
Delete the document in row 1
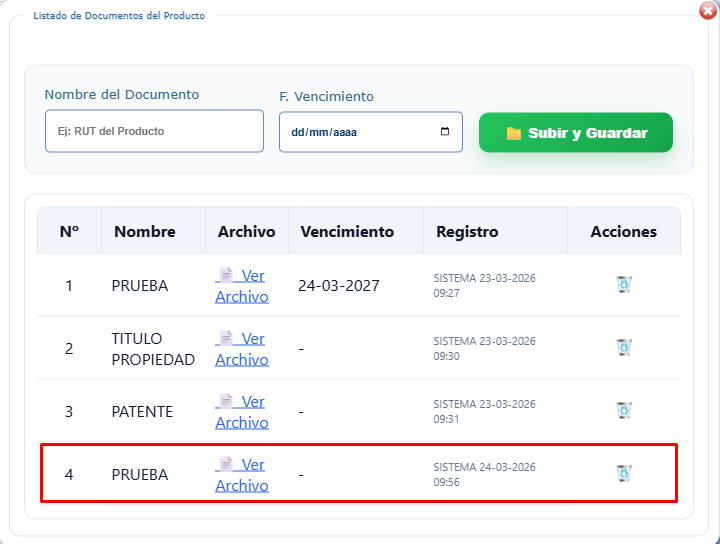624,285
